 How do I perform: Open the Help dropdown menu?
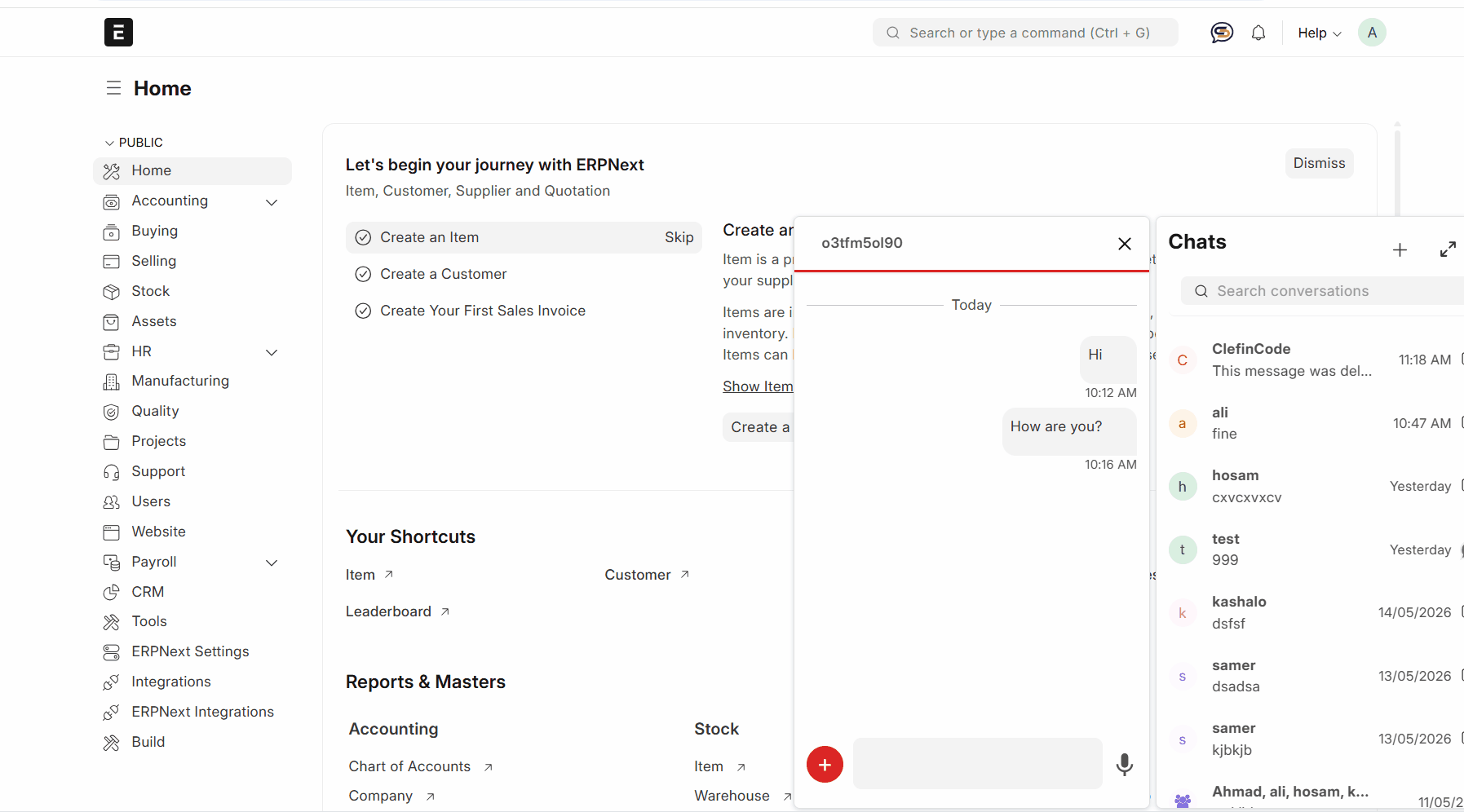pyautogui.click(x=1319, y=33)
